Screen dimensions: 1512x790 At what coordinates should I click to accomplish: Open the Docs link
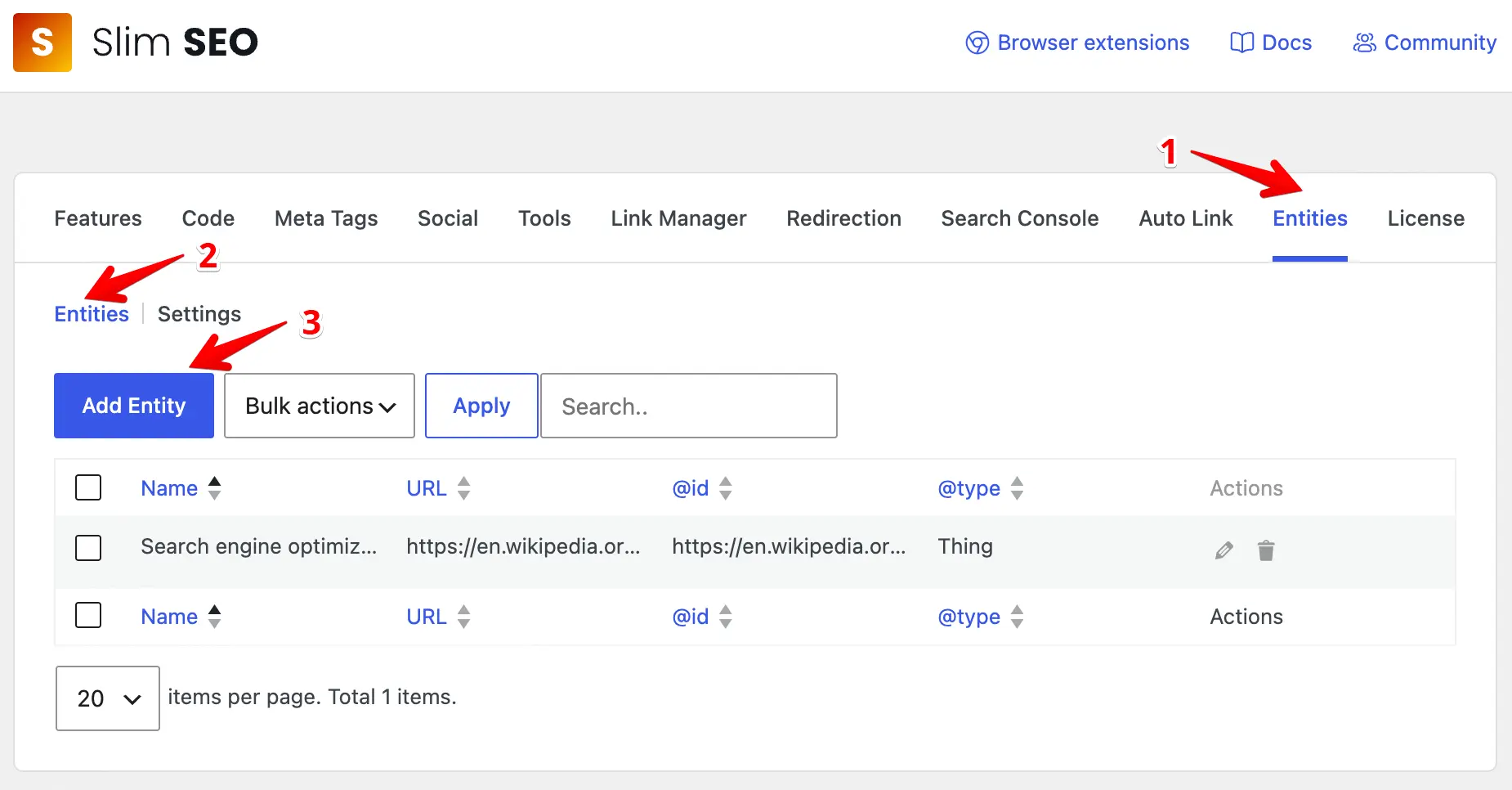tap(1271, 43)
